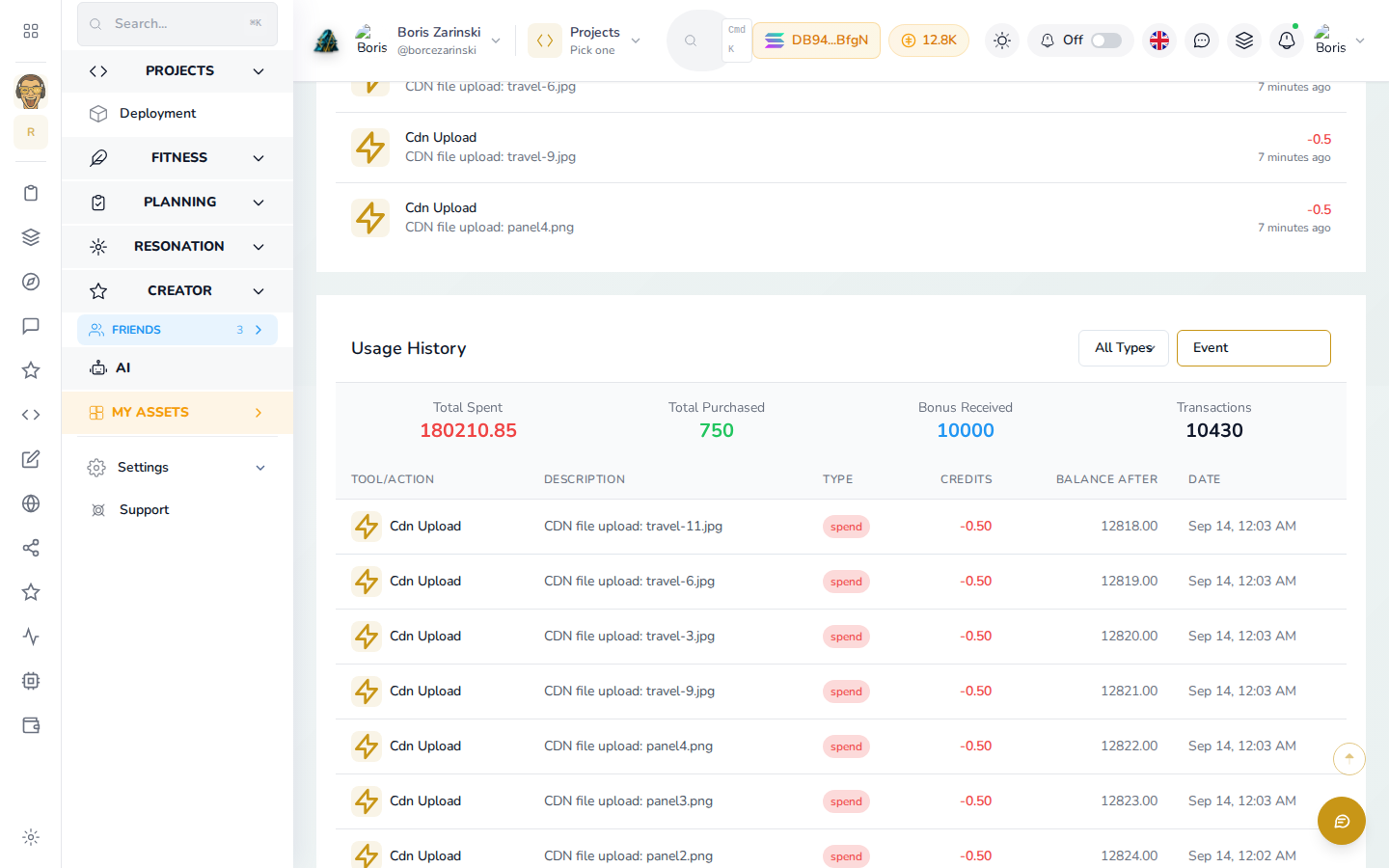Click the scroll-to-top arrow button
Screen dimensions: 1389x868
(1349, 759)
